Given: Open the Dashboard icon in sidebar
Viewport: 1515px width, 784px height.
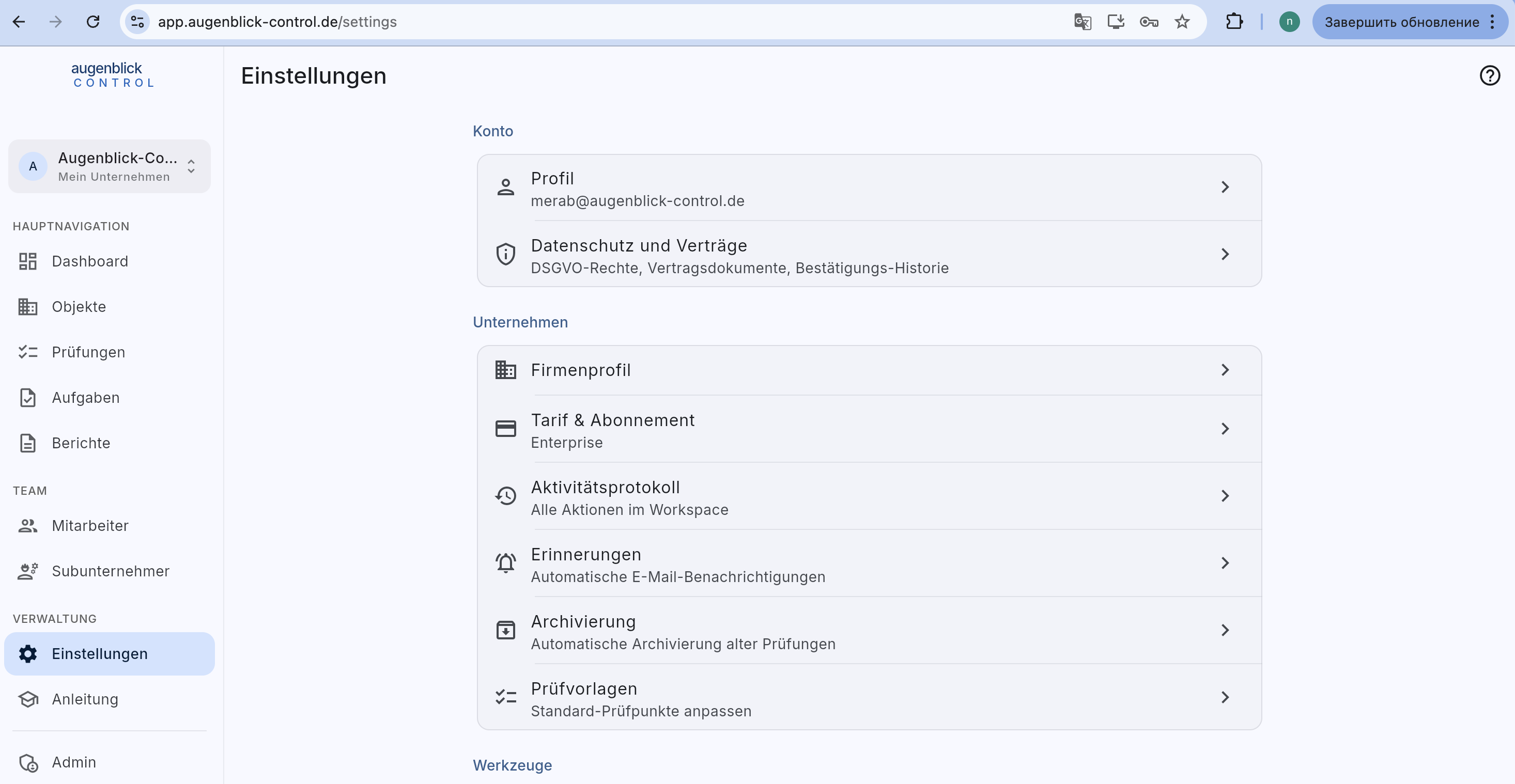Looking at the screenshot, I should [27, 261].
